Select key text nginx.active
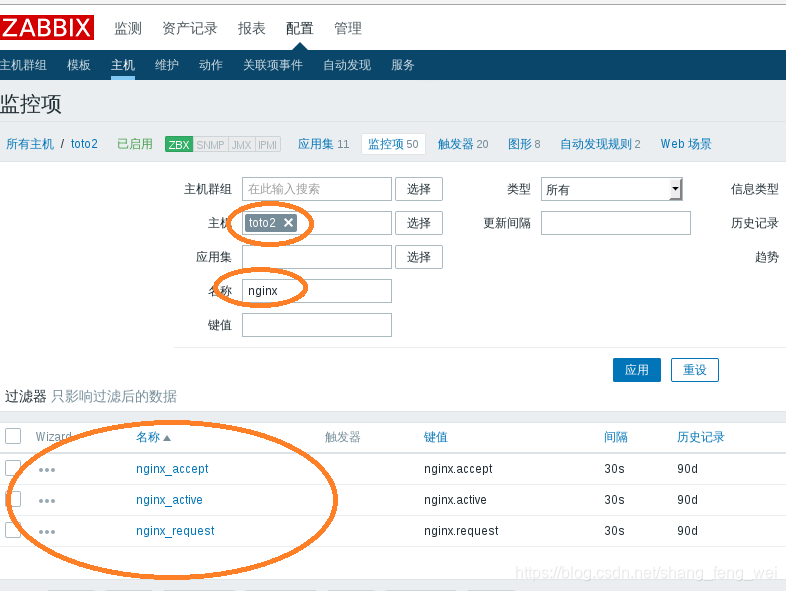786x591 pixels. pyautogui.click(x=455, y=500)
